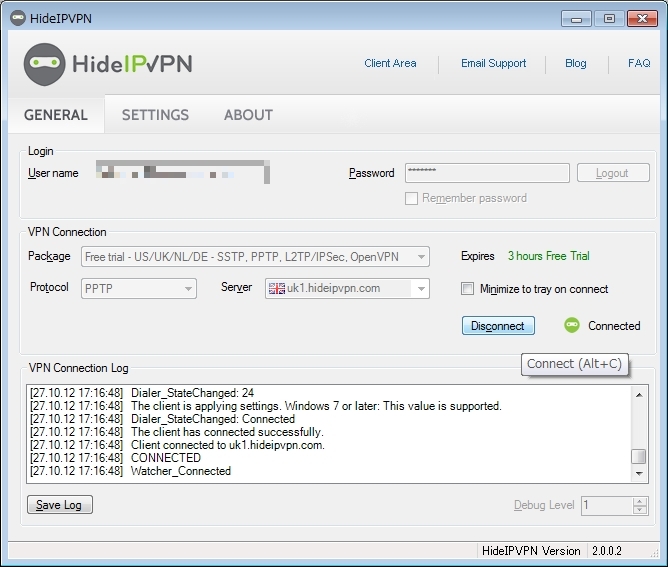The width and height of the screenshot is (668, 567).
Task: Click the green Connected status icon
Action: pyautogui.click(x=572, y=325)
